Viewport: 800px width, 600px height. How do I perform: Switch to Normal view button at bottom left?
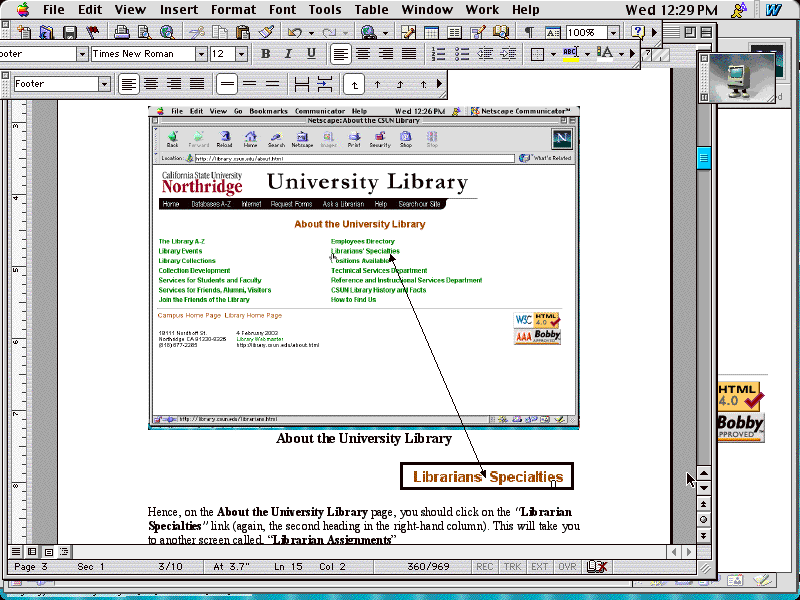click(x=16, y=552)
